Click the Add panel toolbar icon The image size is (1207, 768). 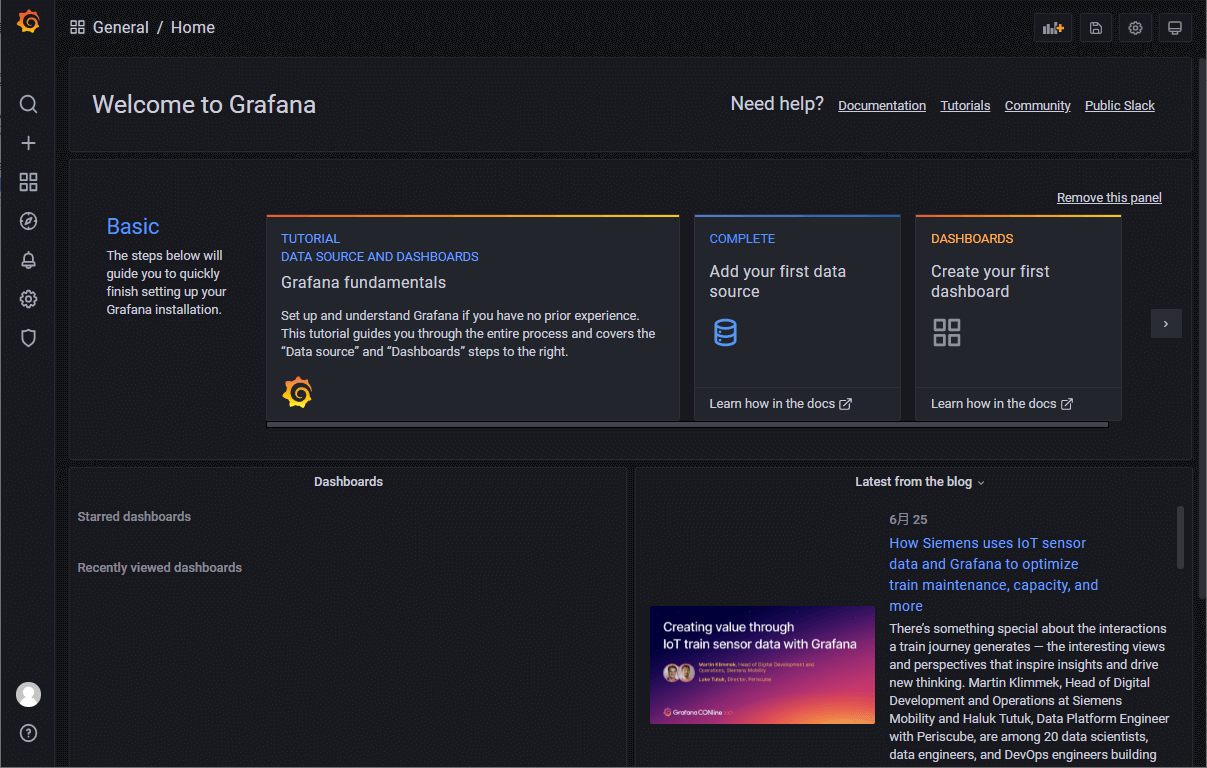pyautogui.click(x=1053, y=28)
